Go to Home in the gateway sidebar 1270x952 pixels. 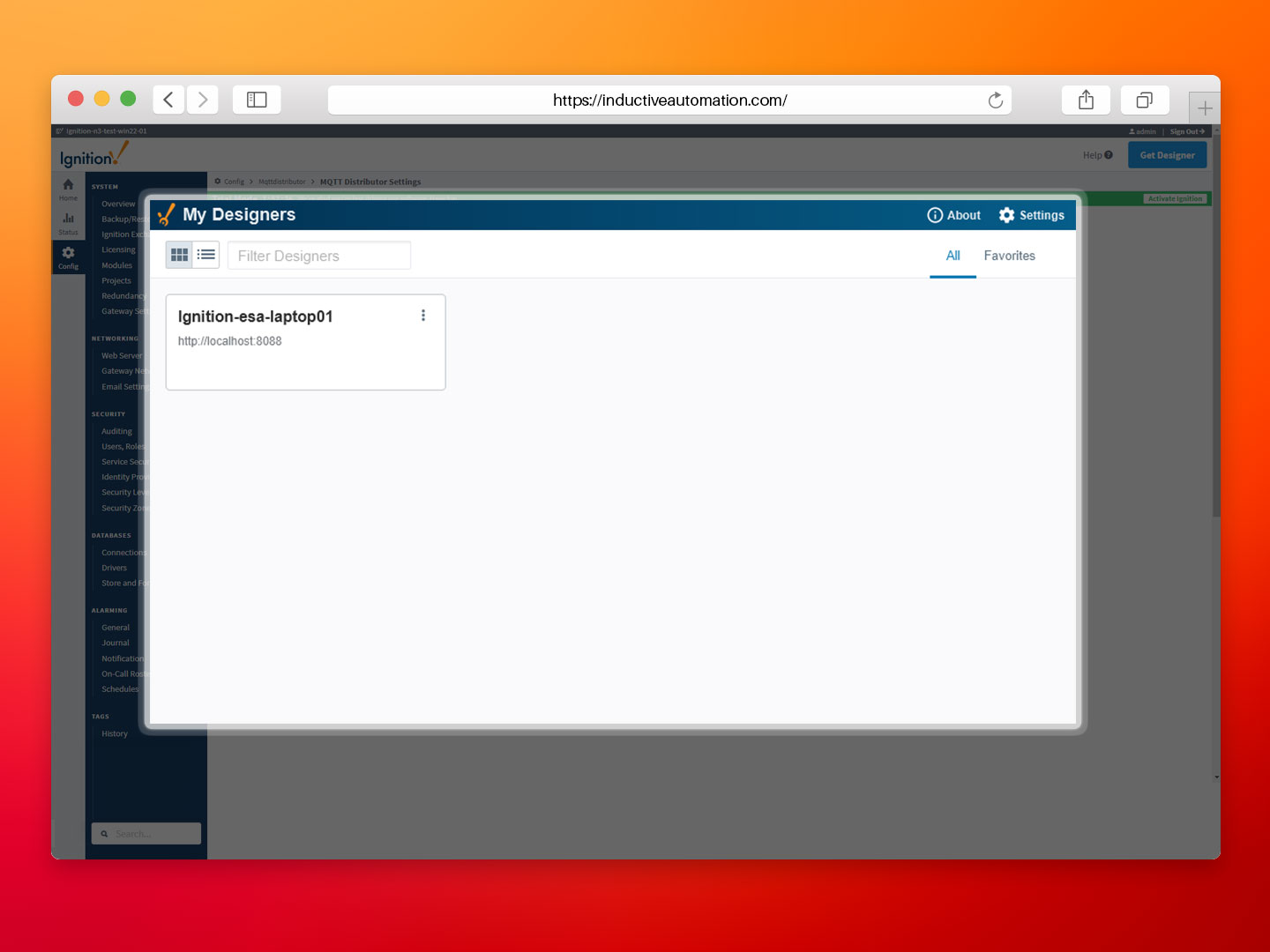pyautogui.click(x=68, y=190)
